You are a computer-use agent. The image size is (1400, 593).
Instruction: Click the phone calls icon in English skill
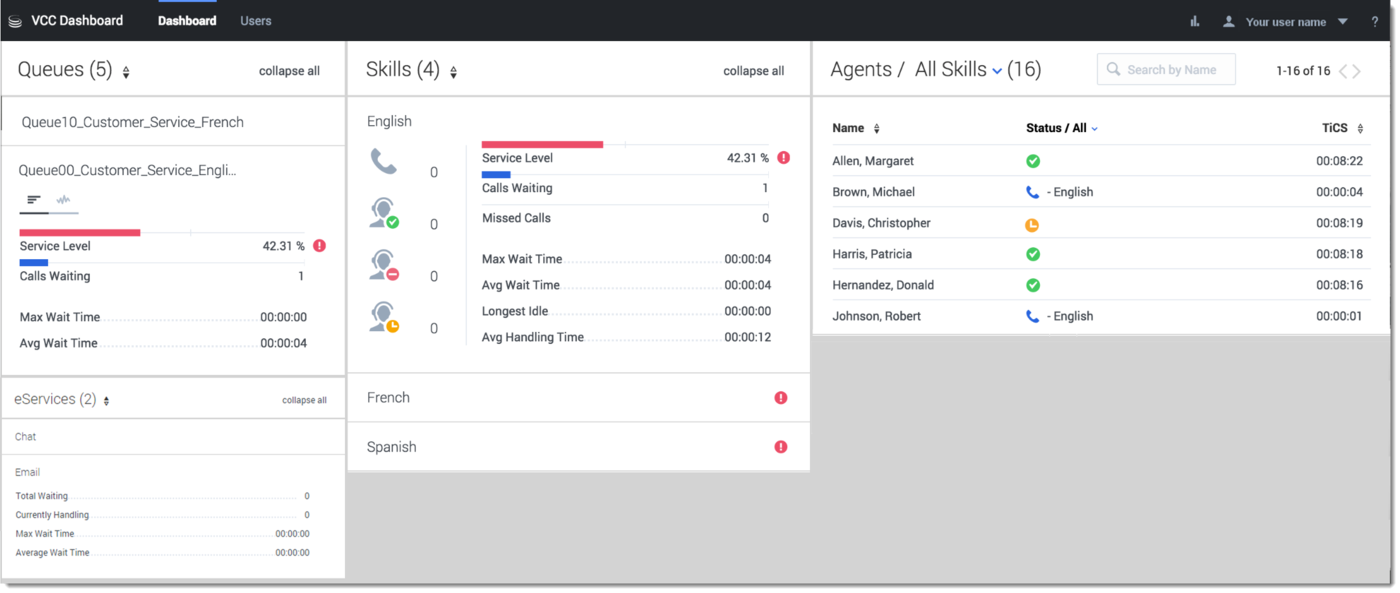coord(384,161)
